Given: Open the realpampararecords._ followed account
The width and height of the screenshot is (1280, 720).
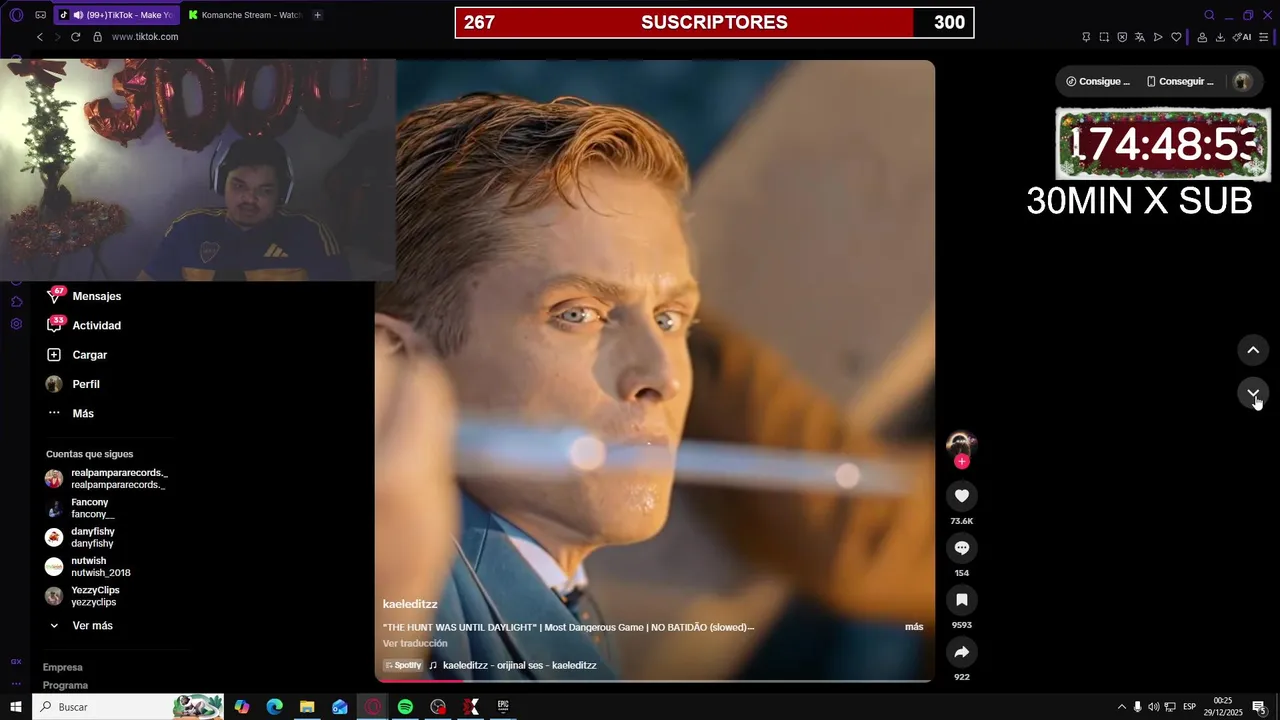Looking at the screenshot, I should pyautogui.click(x=107, y=479).
